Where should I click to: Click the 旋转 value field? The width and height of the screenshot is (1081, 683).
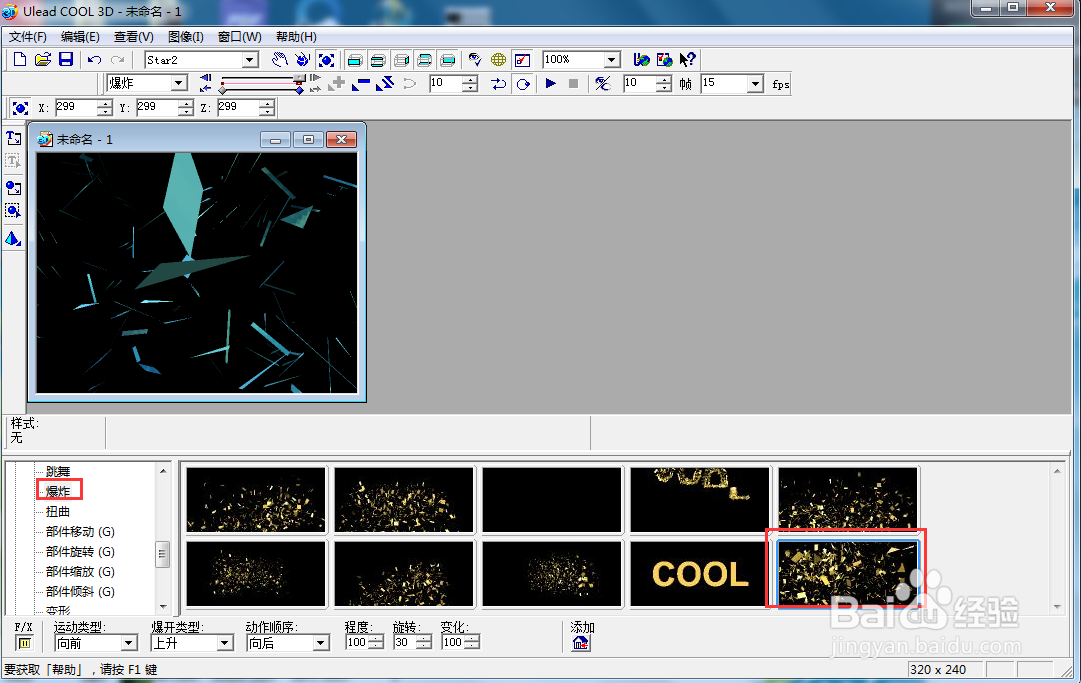[405, 642]
